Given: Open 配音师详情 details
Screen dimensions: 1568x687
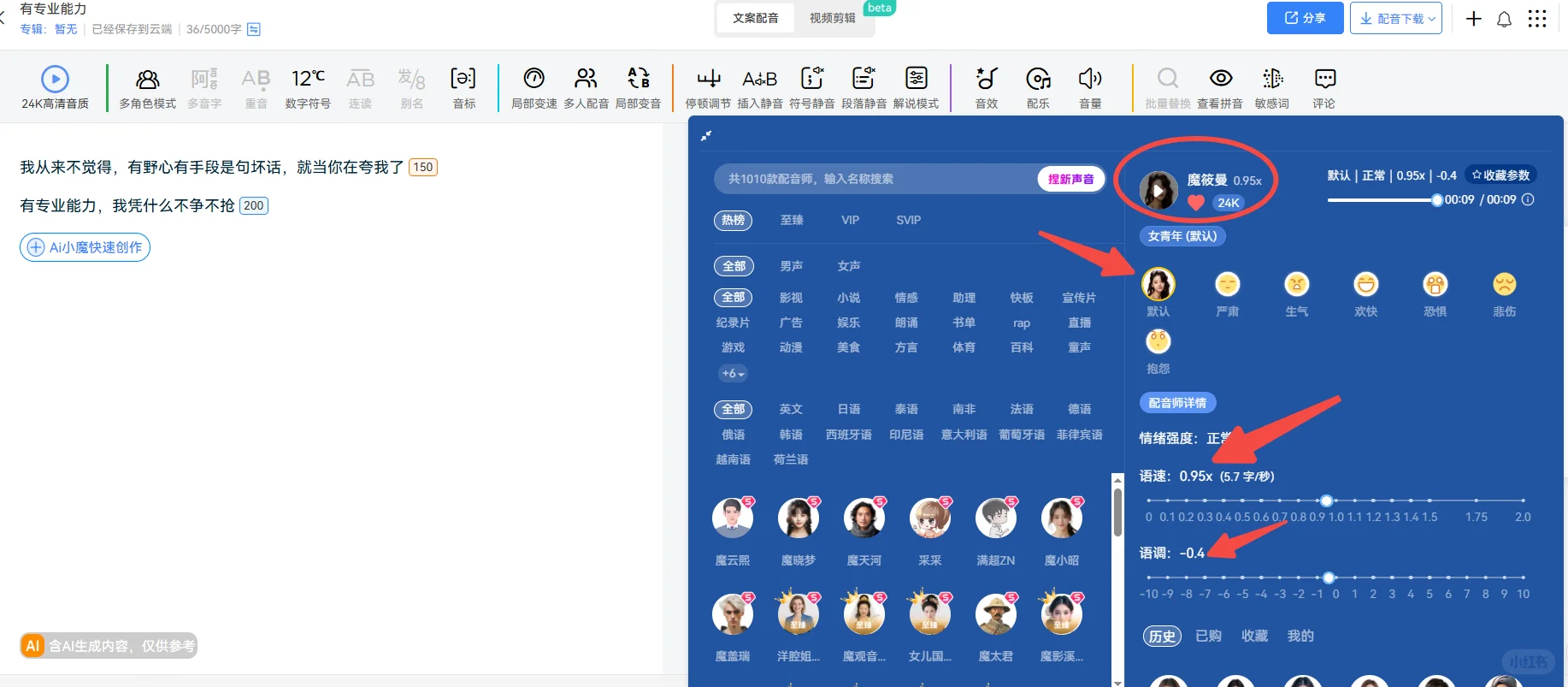Looking at the screenshot, I should (x=1177, y=403).
